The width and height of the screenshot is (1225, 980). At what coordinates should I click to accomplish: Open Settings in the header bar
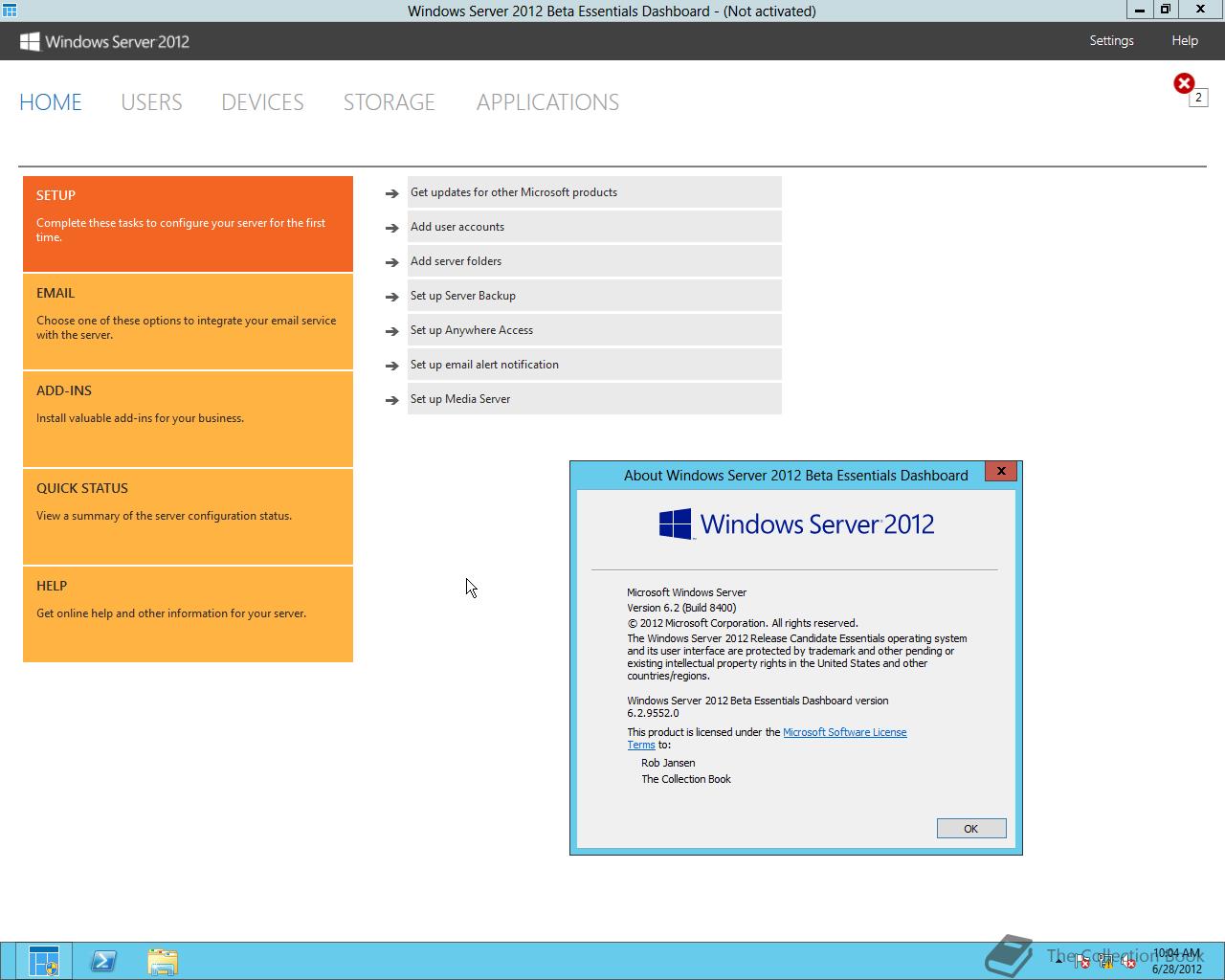tap(1111, 40)
